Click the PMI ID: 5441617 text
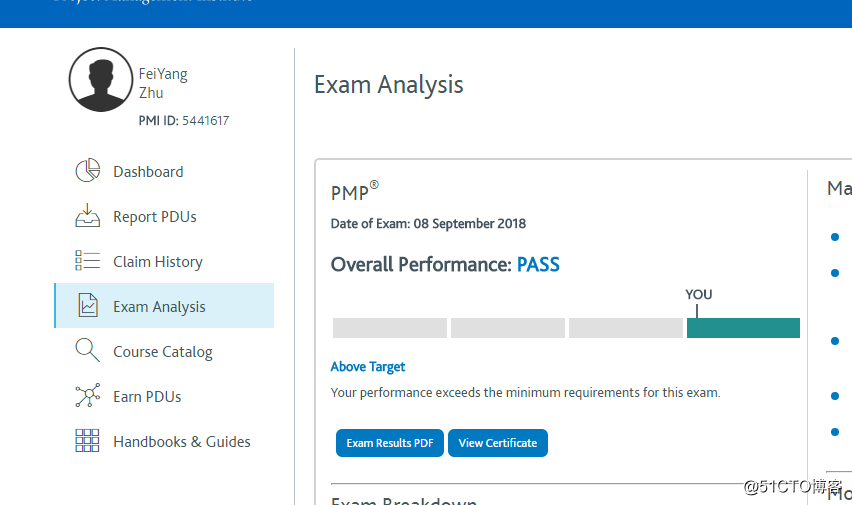Screen dimensions: 852x505 pos(184,120)
